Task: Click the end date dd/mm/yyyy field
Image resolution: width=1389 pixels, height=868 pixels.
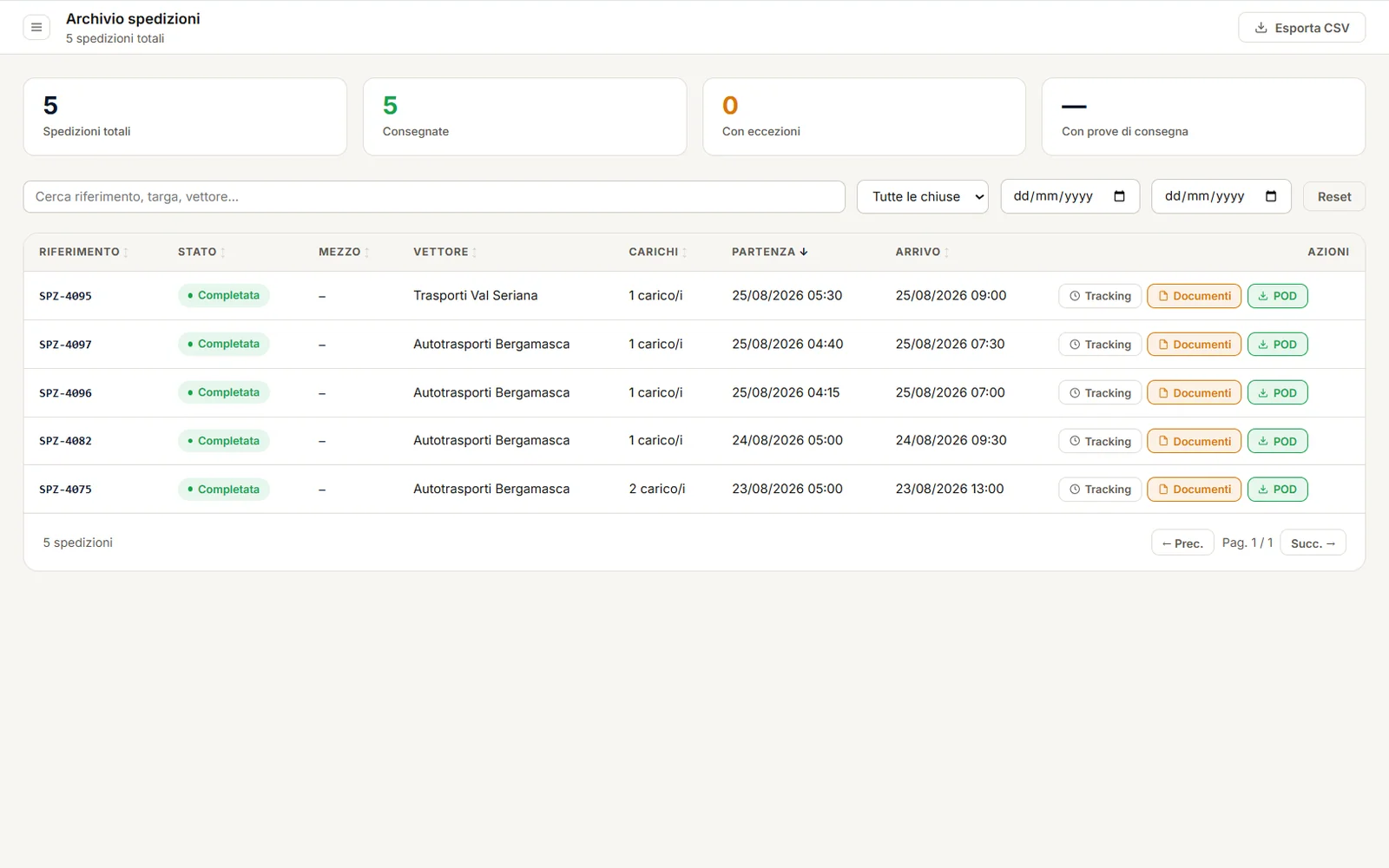Action: point(1221,197)
